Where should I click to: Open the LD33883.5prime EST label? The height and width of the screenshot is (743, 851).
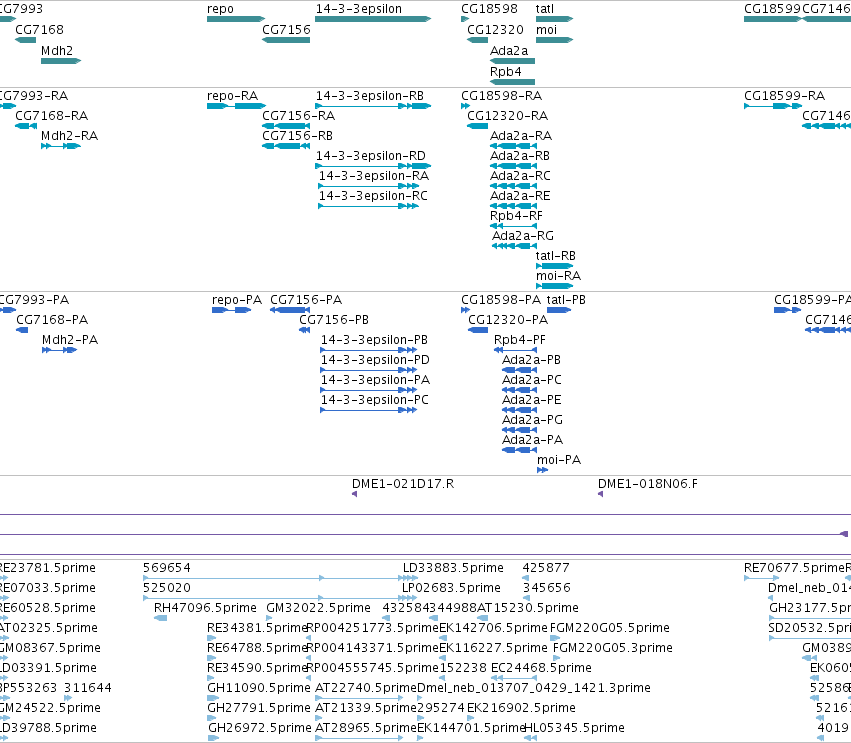point(453,568)
